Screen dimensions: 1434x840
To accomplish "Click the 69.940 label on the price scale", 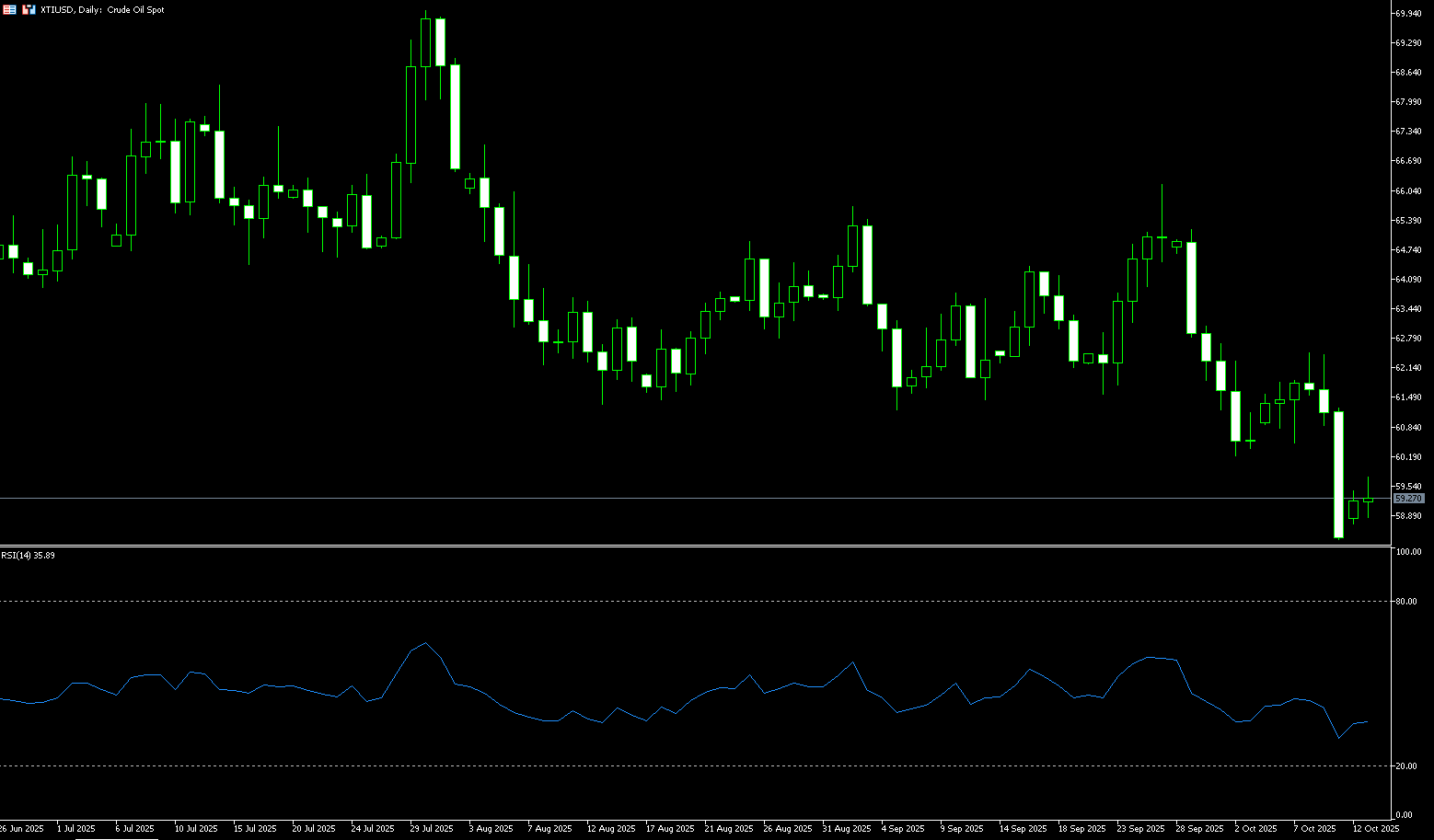I will tap(1408, 14).
